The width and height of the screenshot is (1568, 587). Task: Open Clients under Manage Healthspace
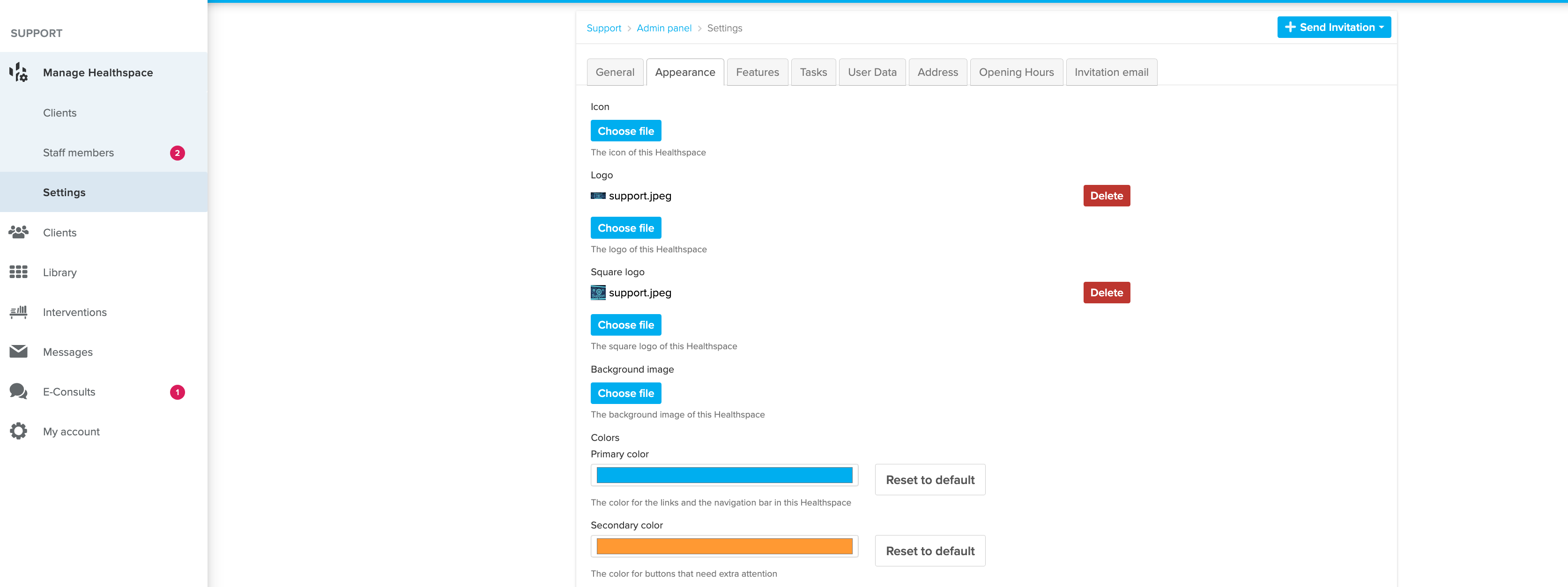tap(104, 112)
